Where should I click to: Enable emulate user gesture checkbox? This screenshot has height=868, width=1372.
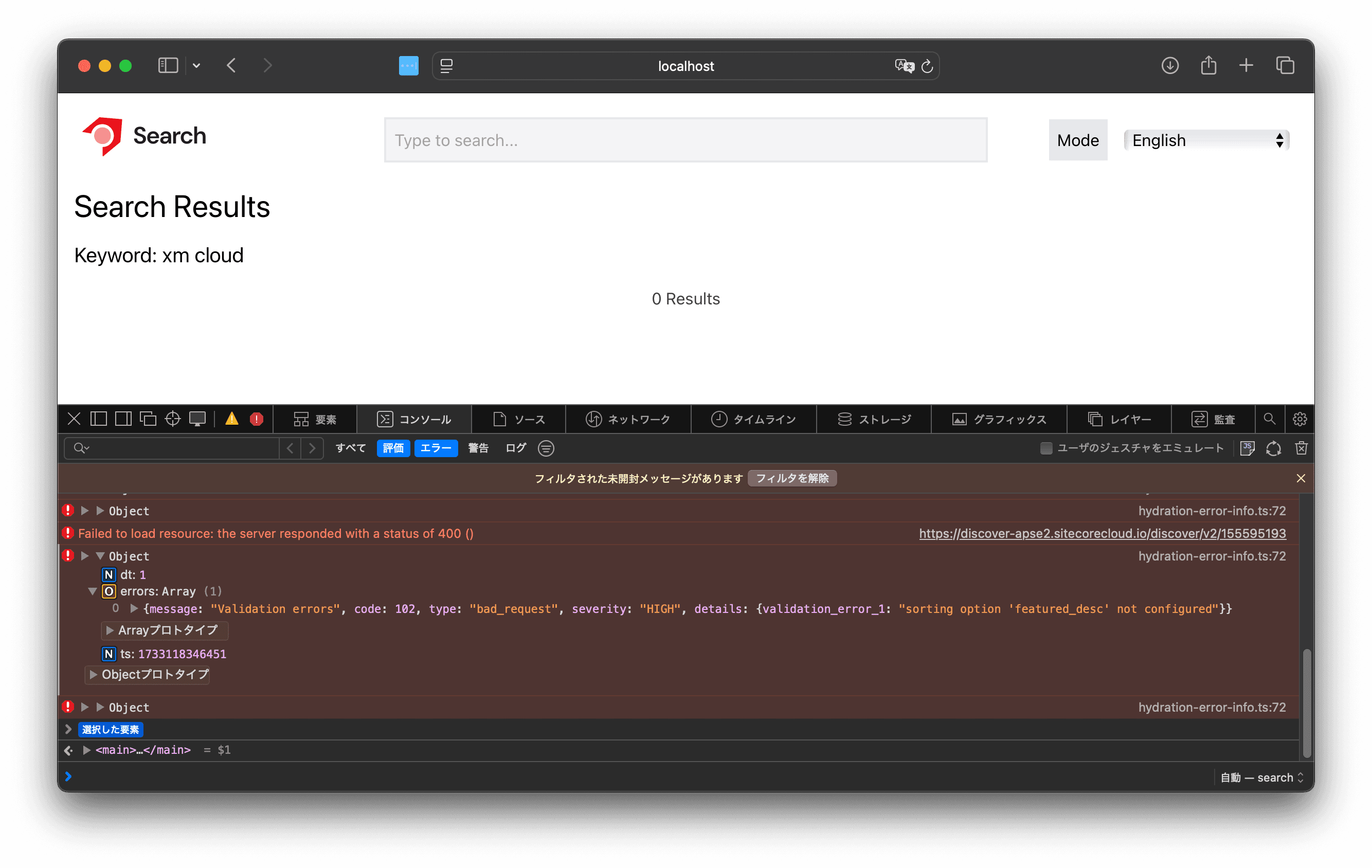1046,448
